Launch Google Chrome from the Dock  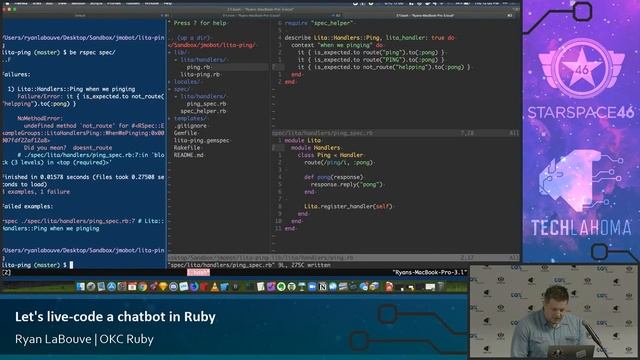pos(142,287)
